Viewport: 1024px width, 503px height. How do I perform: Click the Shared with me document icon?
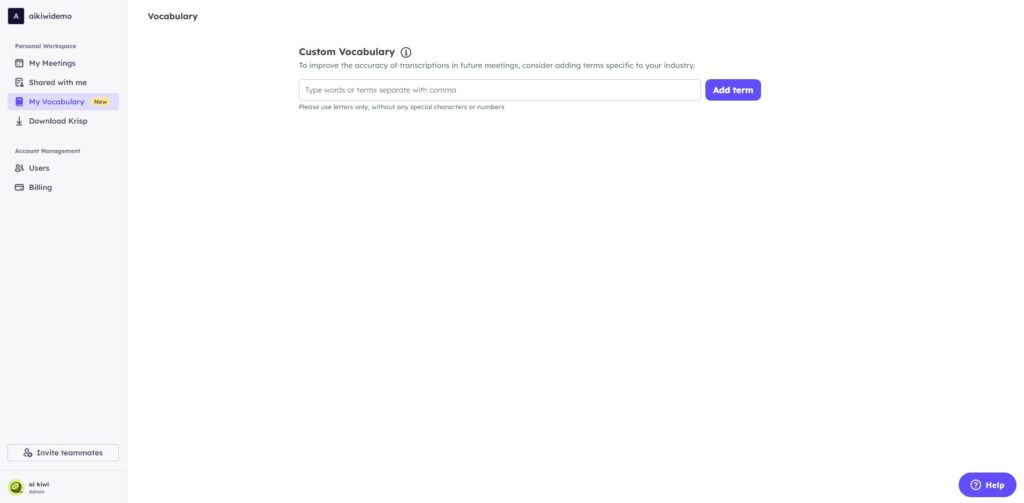19,82
